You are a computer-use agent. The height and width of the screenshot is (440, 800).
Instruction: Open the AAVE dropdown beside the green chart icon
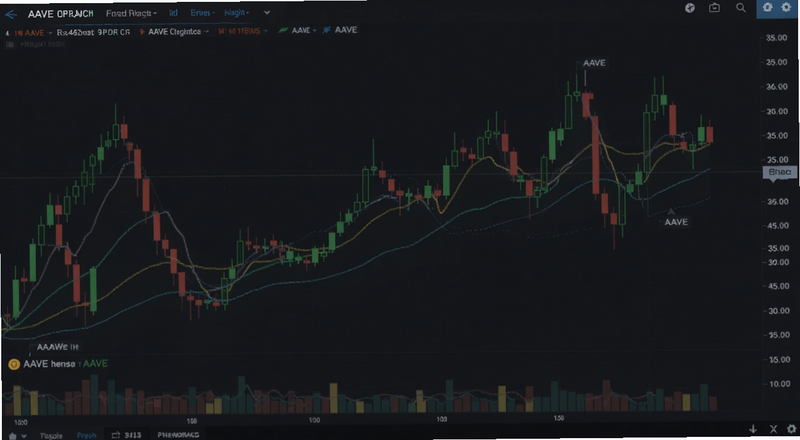tap(304, 31)
